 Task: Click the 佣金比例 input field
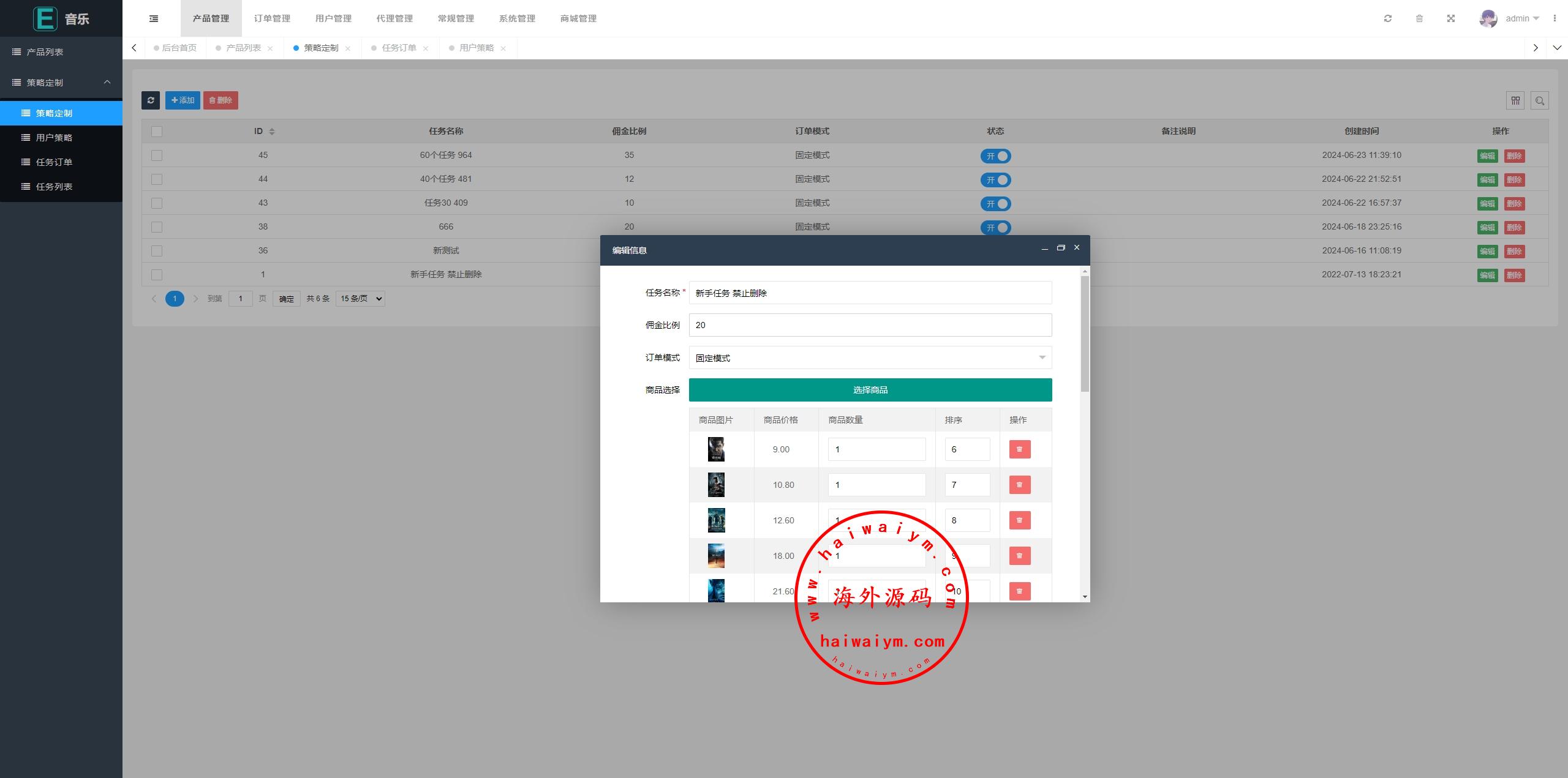pyautogui.click(x=870, y=325)
